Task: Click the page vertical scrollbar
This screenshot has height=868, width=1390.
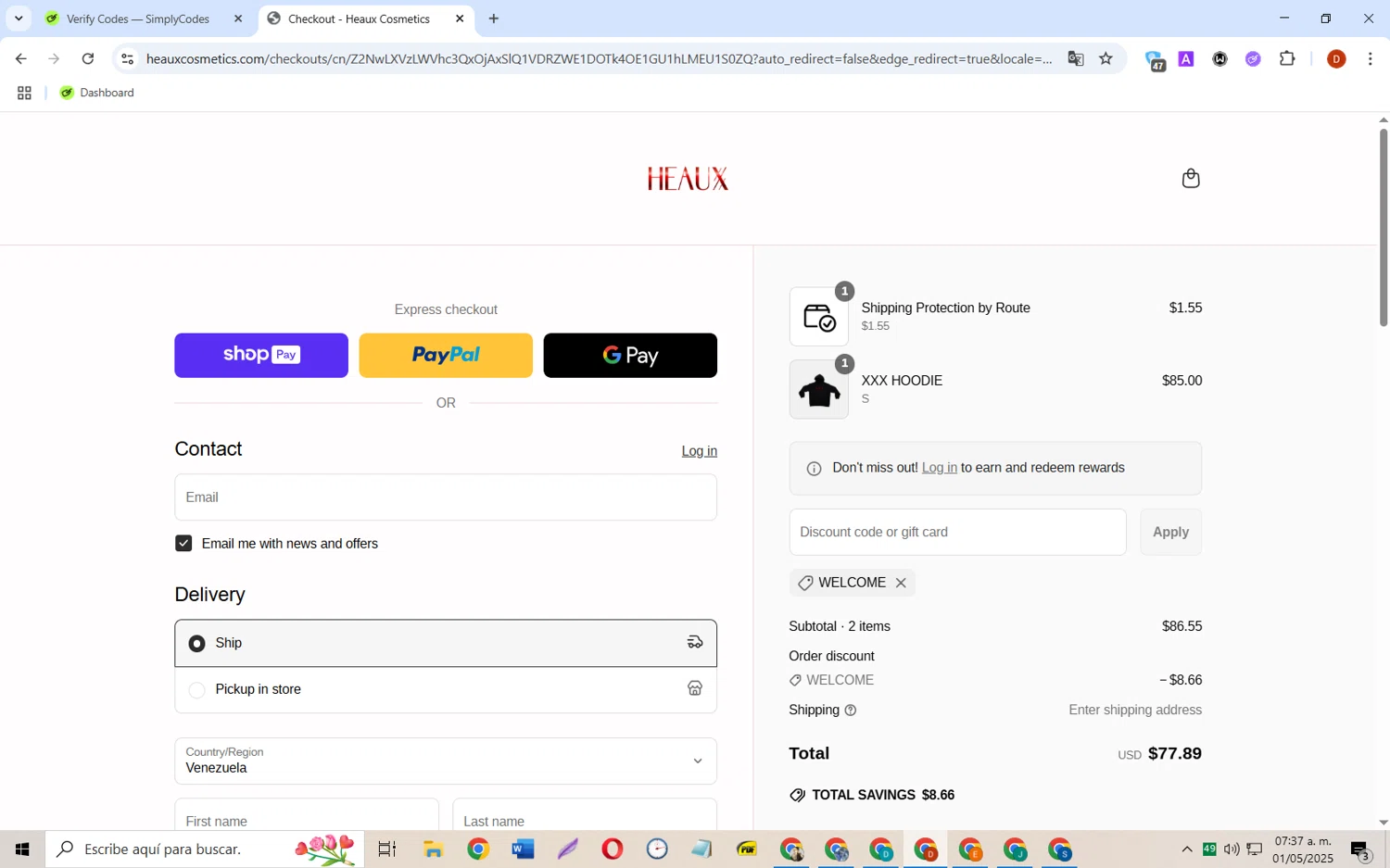Action: tap(1384, 228)
